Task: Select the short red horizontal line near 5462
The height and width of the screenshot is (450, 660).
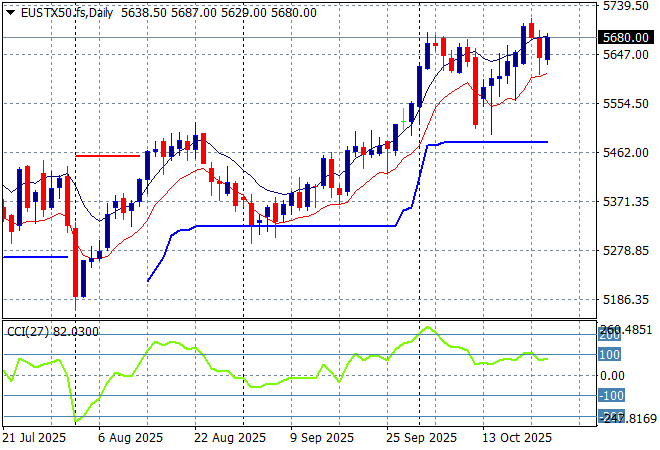Action: pos(108,155)
